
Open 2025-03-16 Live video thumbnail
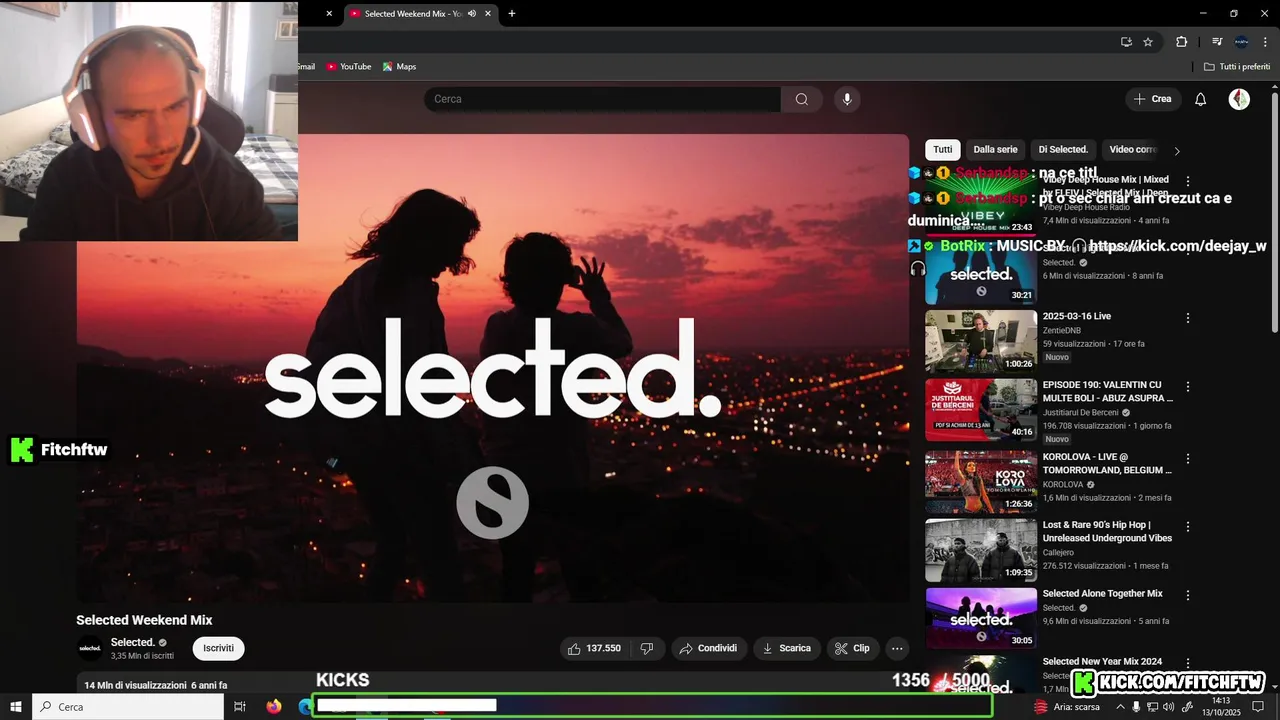pyautogui.click(x=981, y=341)
